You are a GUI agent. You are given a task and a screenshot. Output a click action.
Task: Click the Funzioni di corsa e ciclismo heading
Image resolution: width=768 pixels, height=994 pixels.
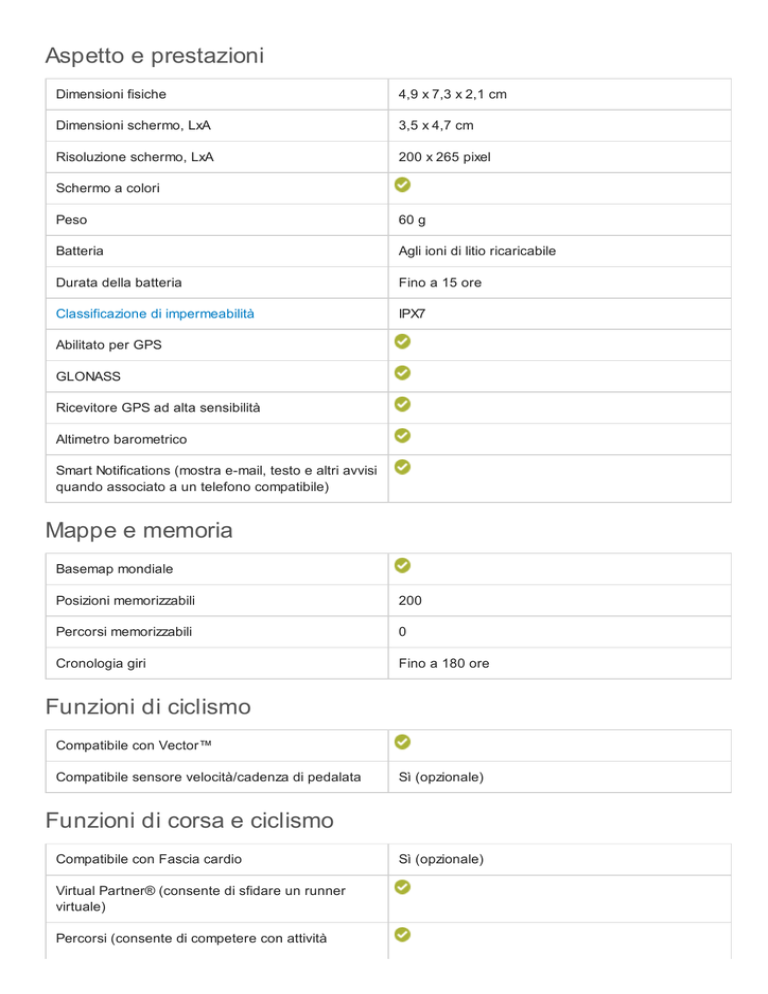pyautogui.click(x=189, y=820)
